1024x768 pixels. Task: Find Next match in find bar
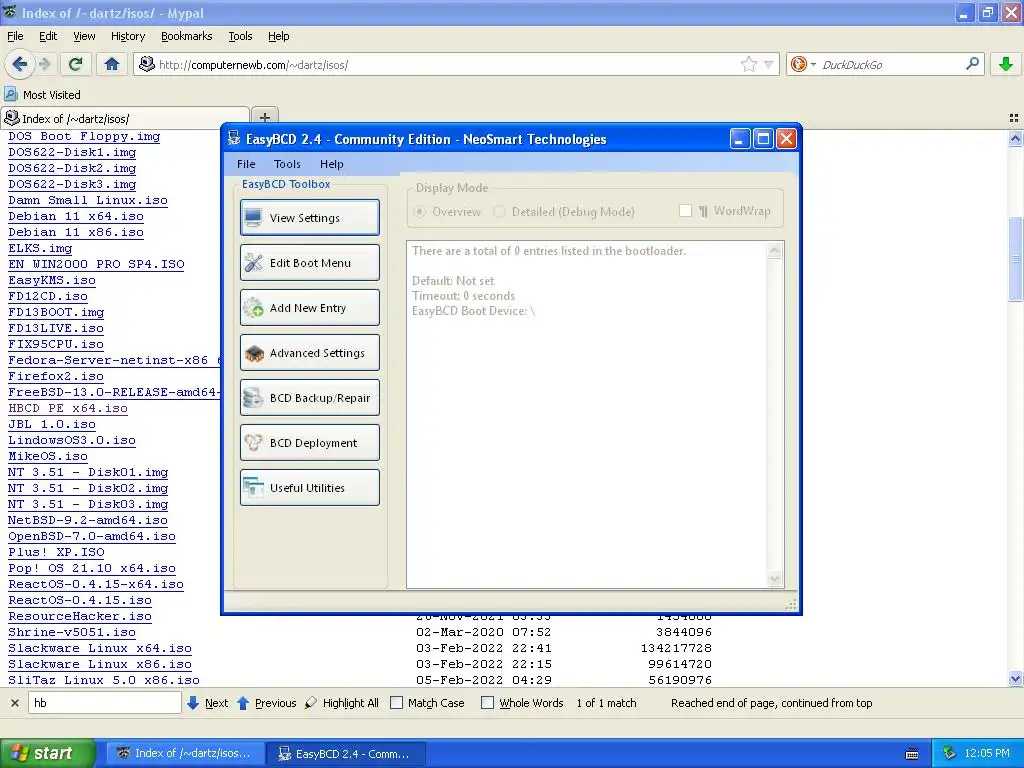208,703
